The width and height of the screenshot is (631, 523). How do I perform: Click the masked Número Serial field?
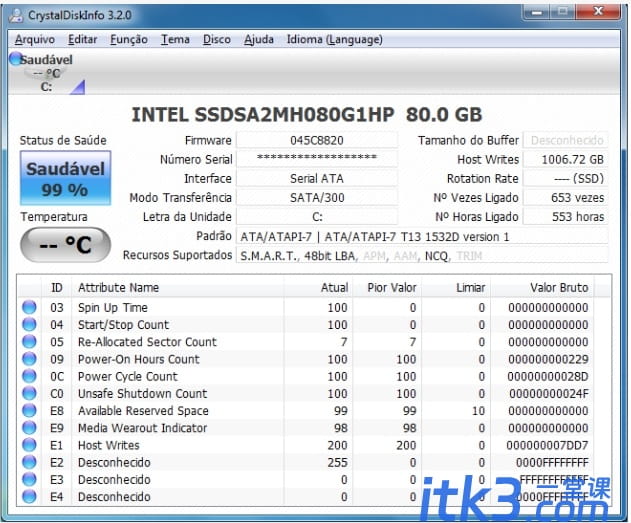[317, 159]
